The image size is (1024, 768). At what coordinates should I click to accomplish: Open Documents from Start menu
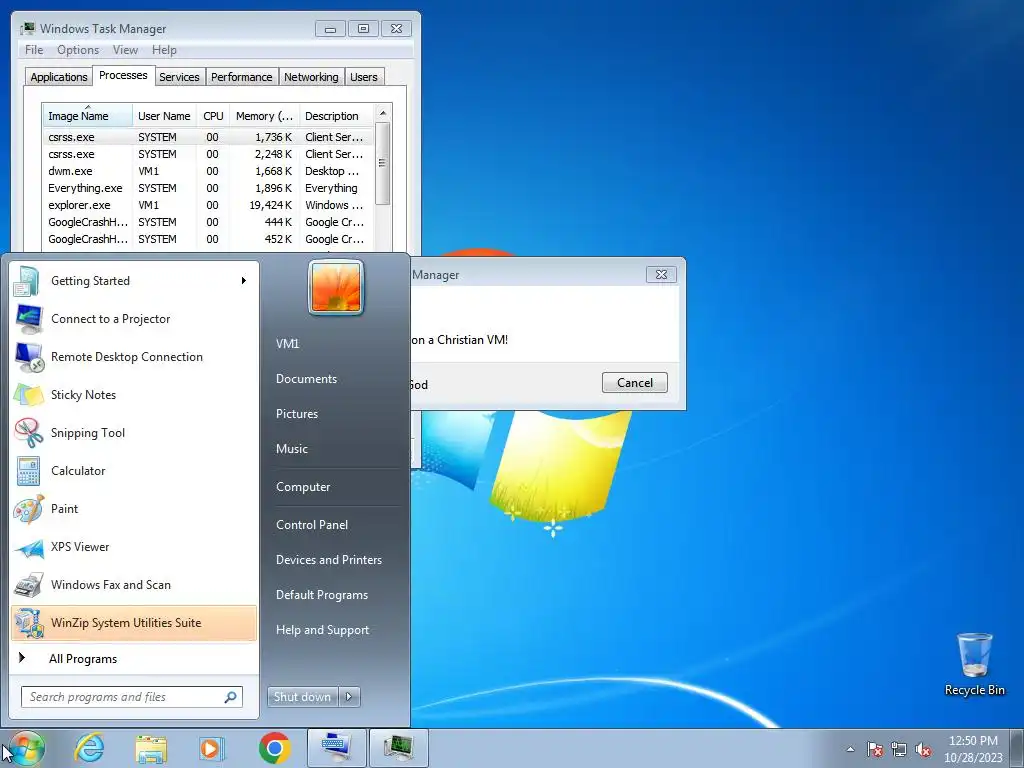(x=306, y=379)
